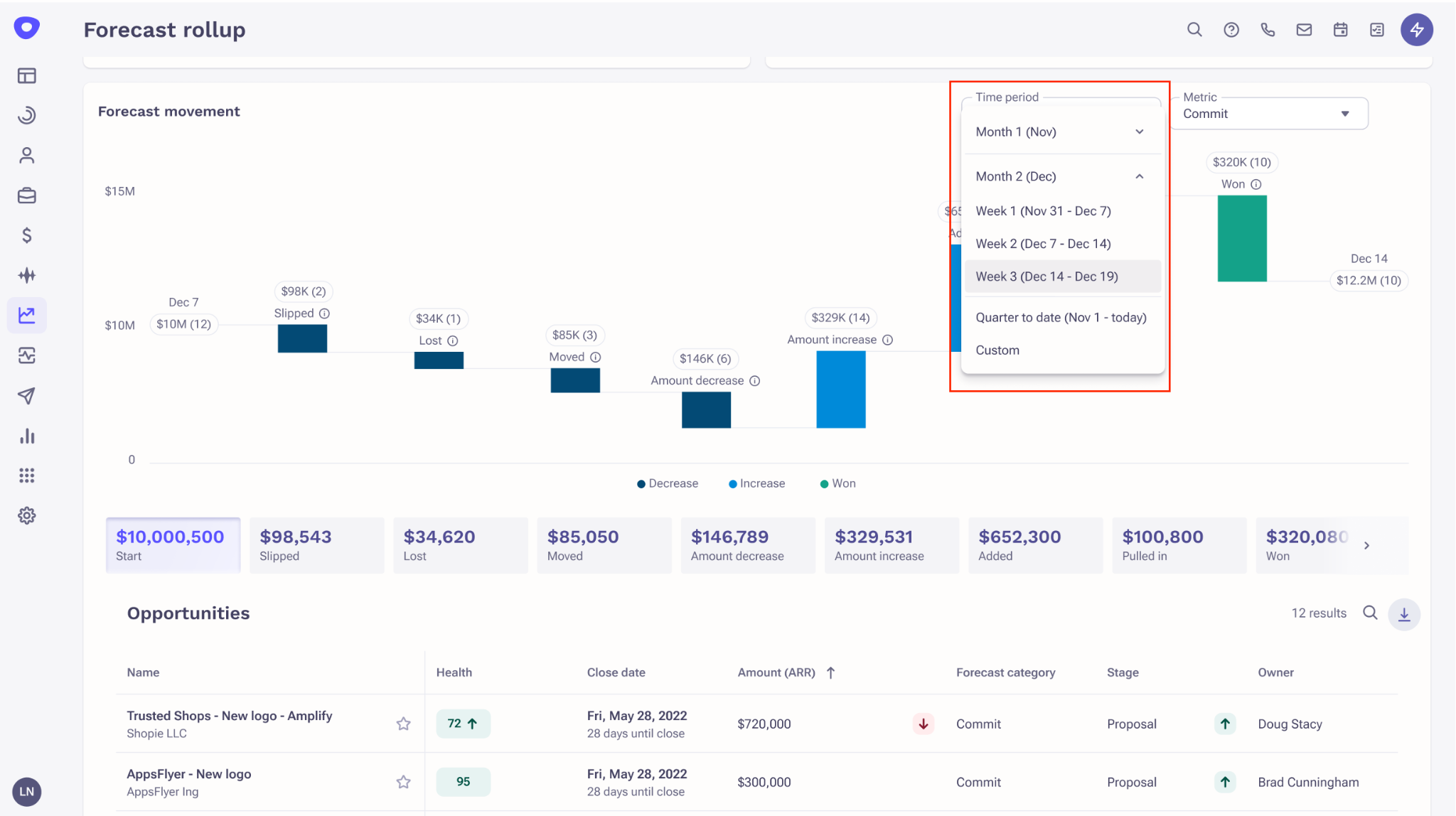Collapse Month 2 (Dec) section
Viewport: 1456px width, 816px height.
(x=1139, y=176)
